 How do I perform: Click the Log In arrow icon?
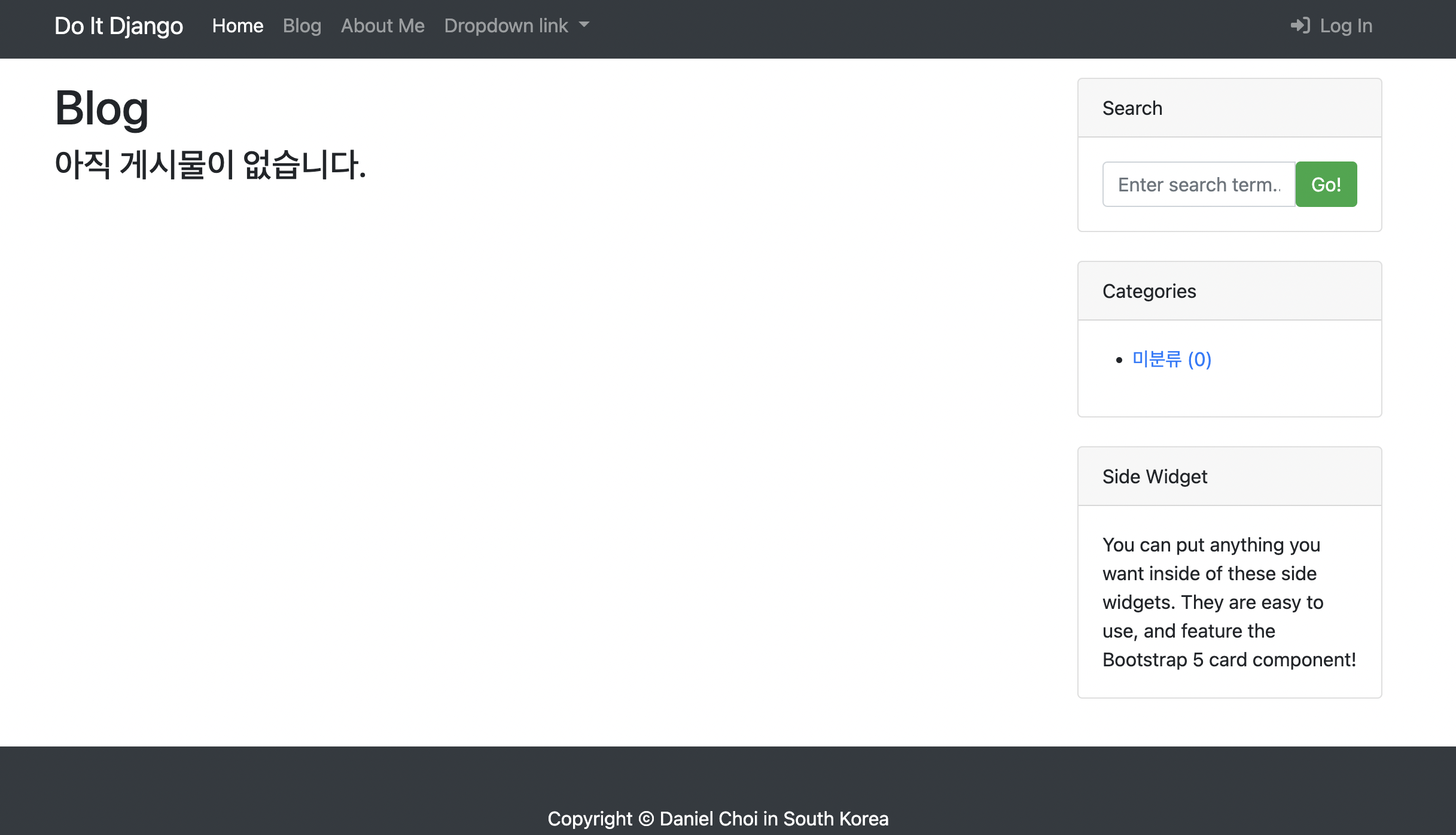1300,26
